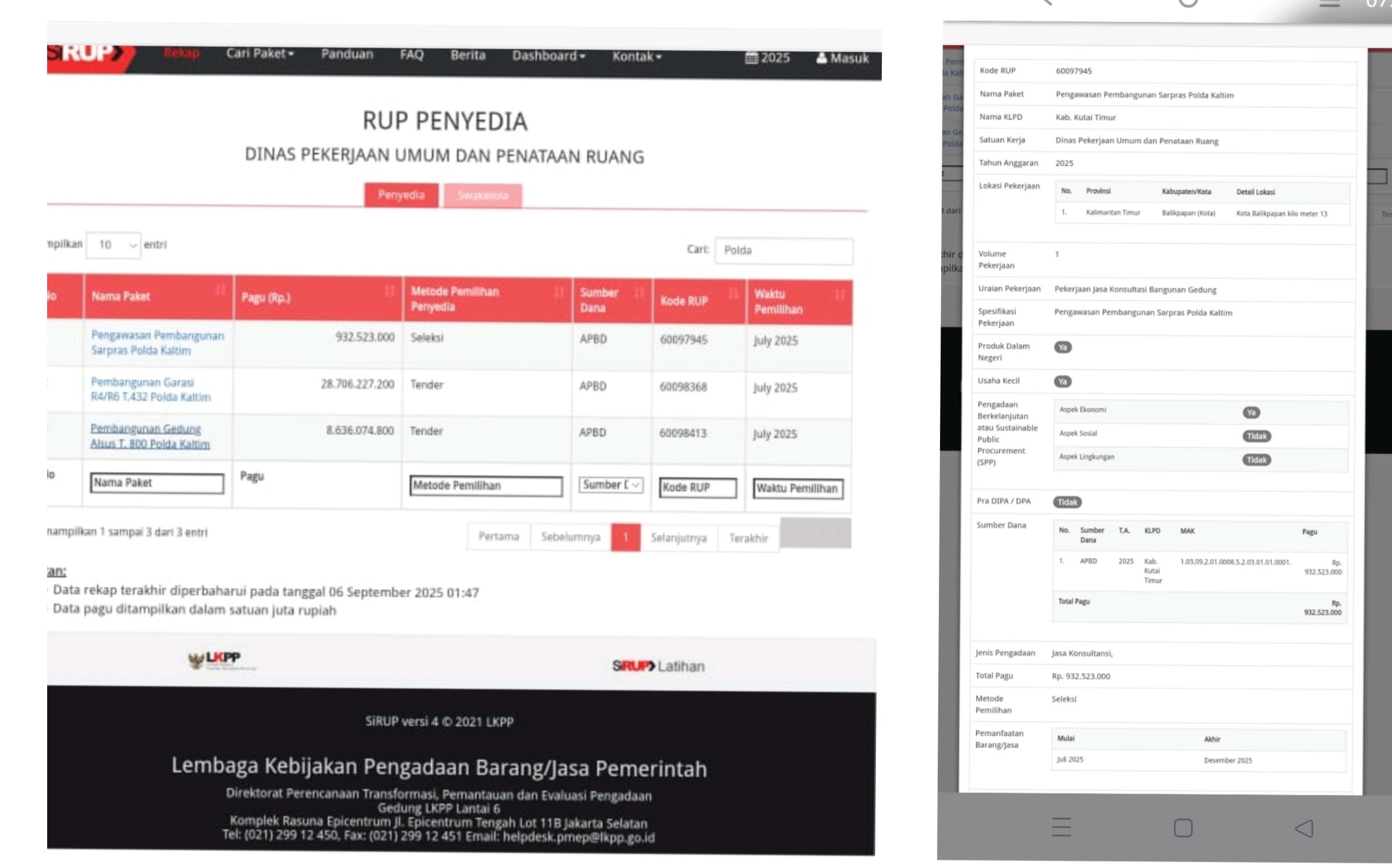Tap Android home square navigation icon
The width and height of the screenshot is (1392, 868).
[1183, 827]
